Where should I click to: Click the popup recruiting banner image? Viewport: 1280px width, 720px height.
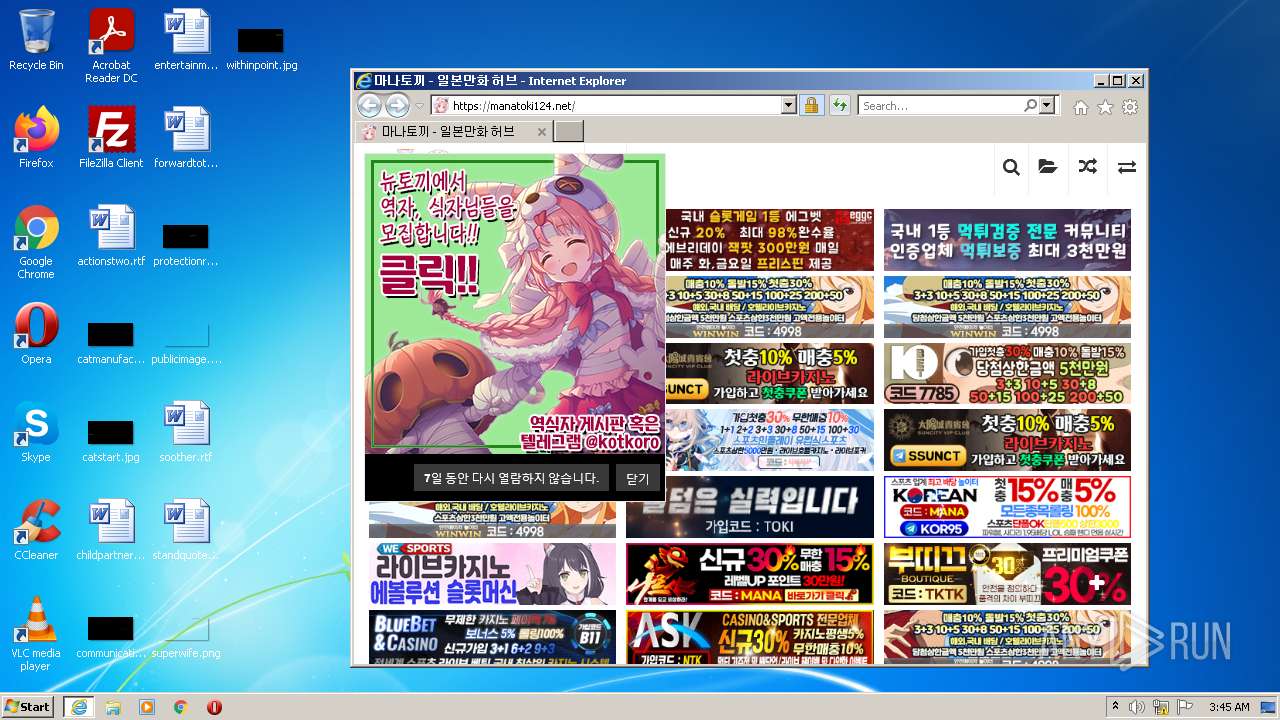515,304
